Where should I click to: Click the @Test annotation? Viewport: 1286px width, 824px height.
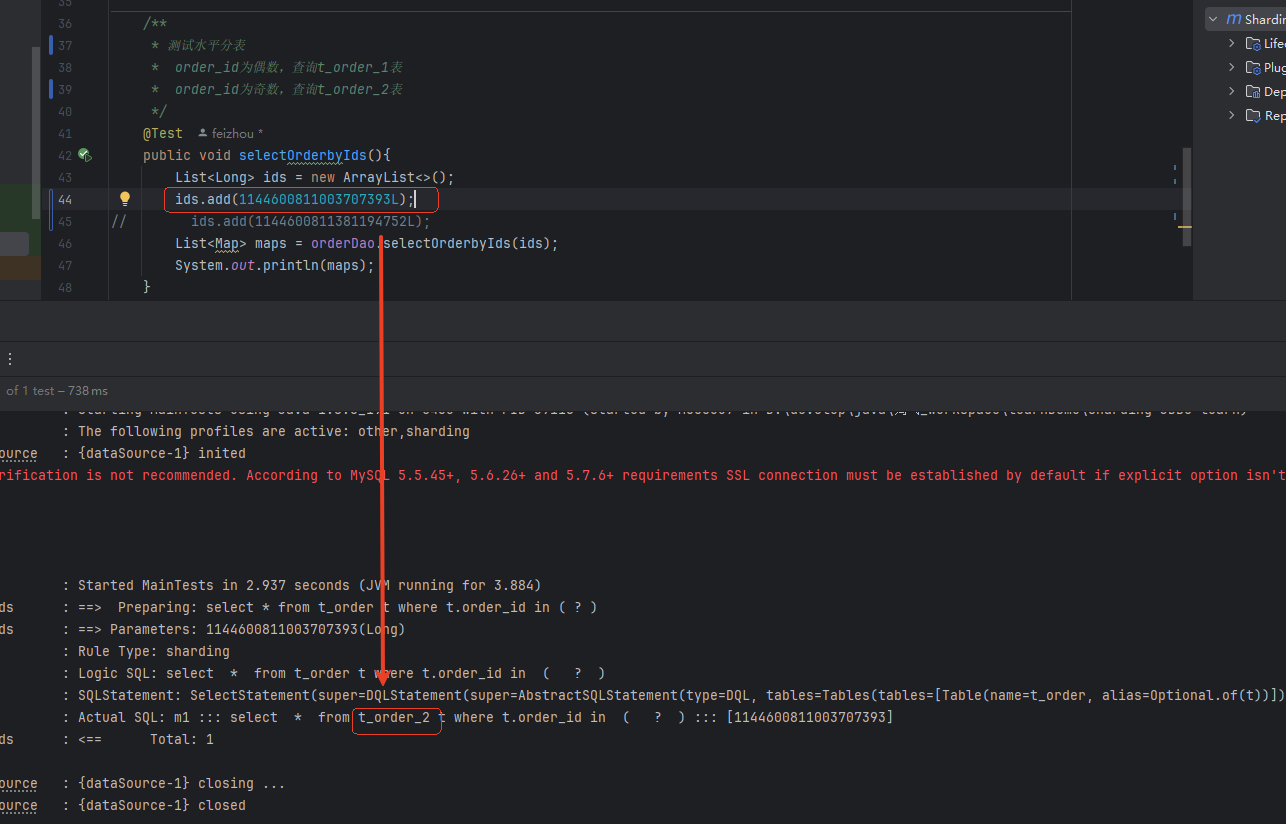click(163, 133)
